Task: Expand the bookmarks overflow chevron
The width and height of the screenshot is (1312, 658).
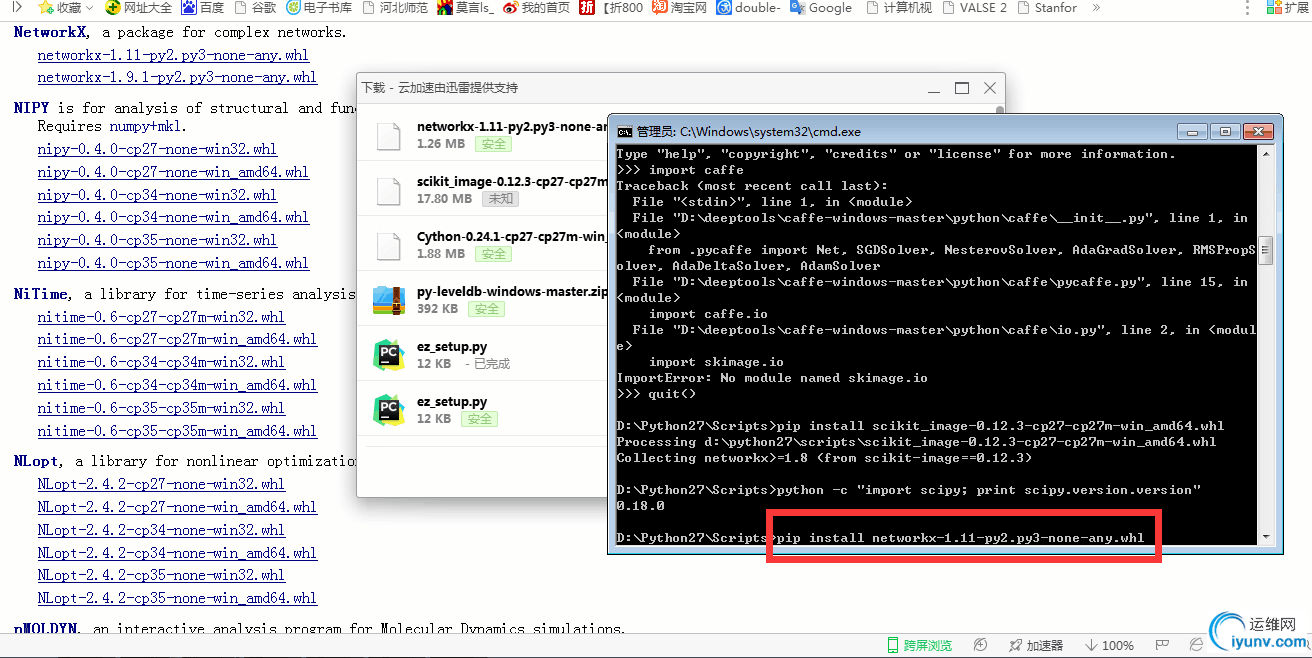Action: point(1096,7)
